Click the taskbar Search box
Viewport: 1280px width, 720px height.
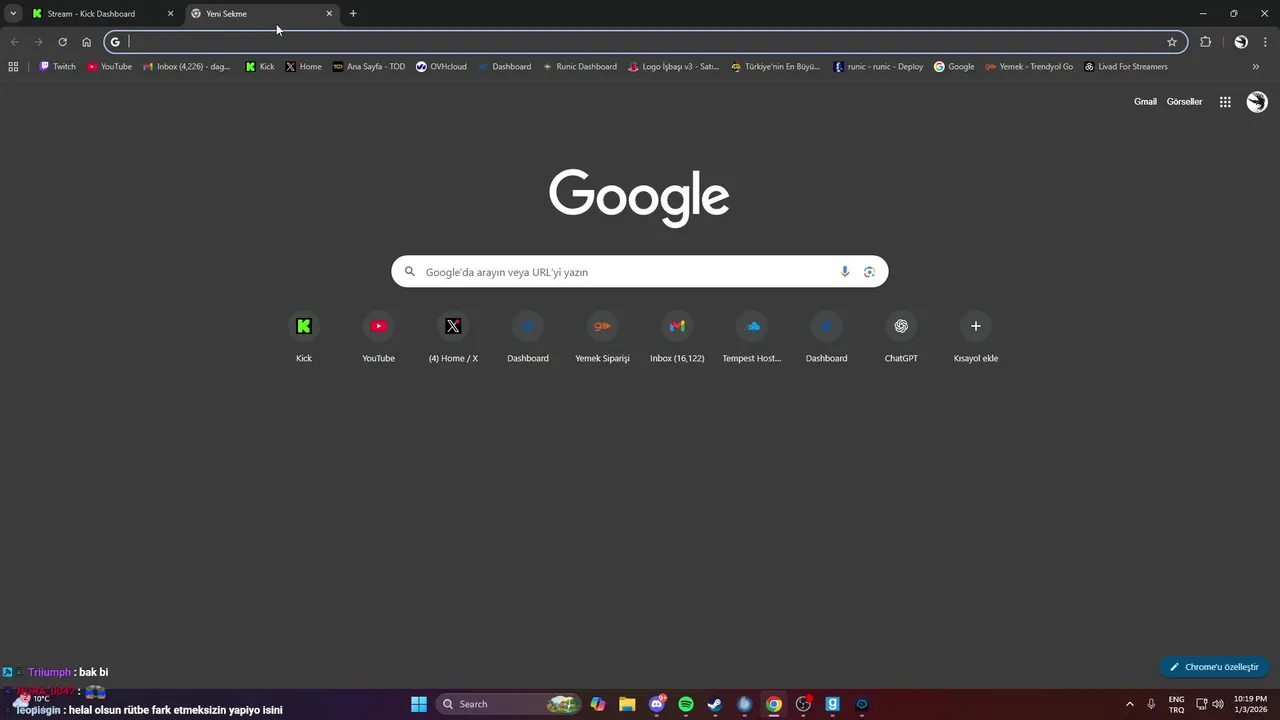click(x=509, y=704)
